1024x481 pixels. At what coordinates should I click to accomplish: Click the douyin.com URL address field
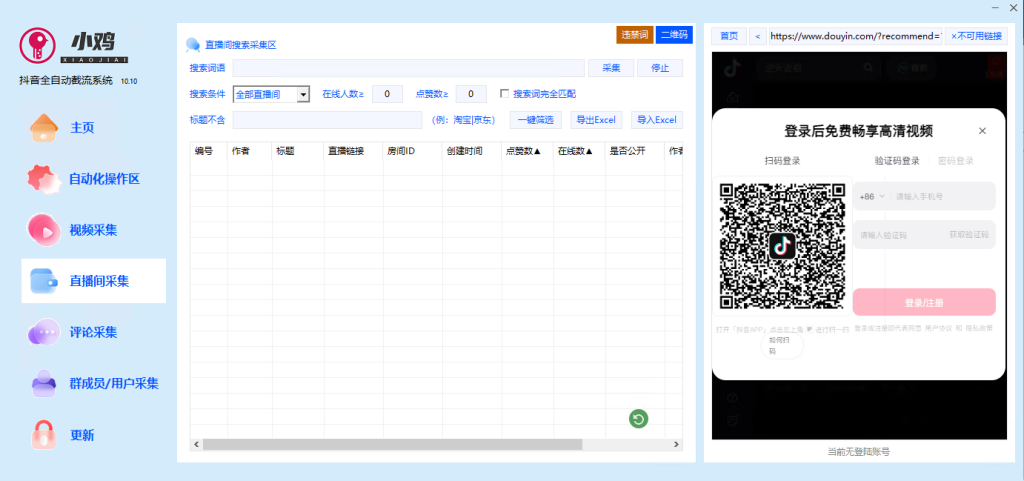[x=856, y=36]
